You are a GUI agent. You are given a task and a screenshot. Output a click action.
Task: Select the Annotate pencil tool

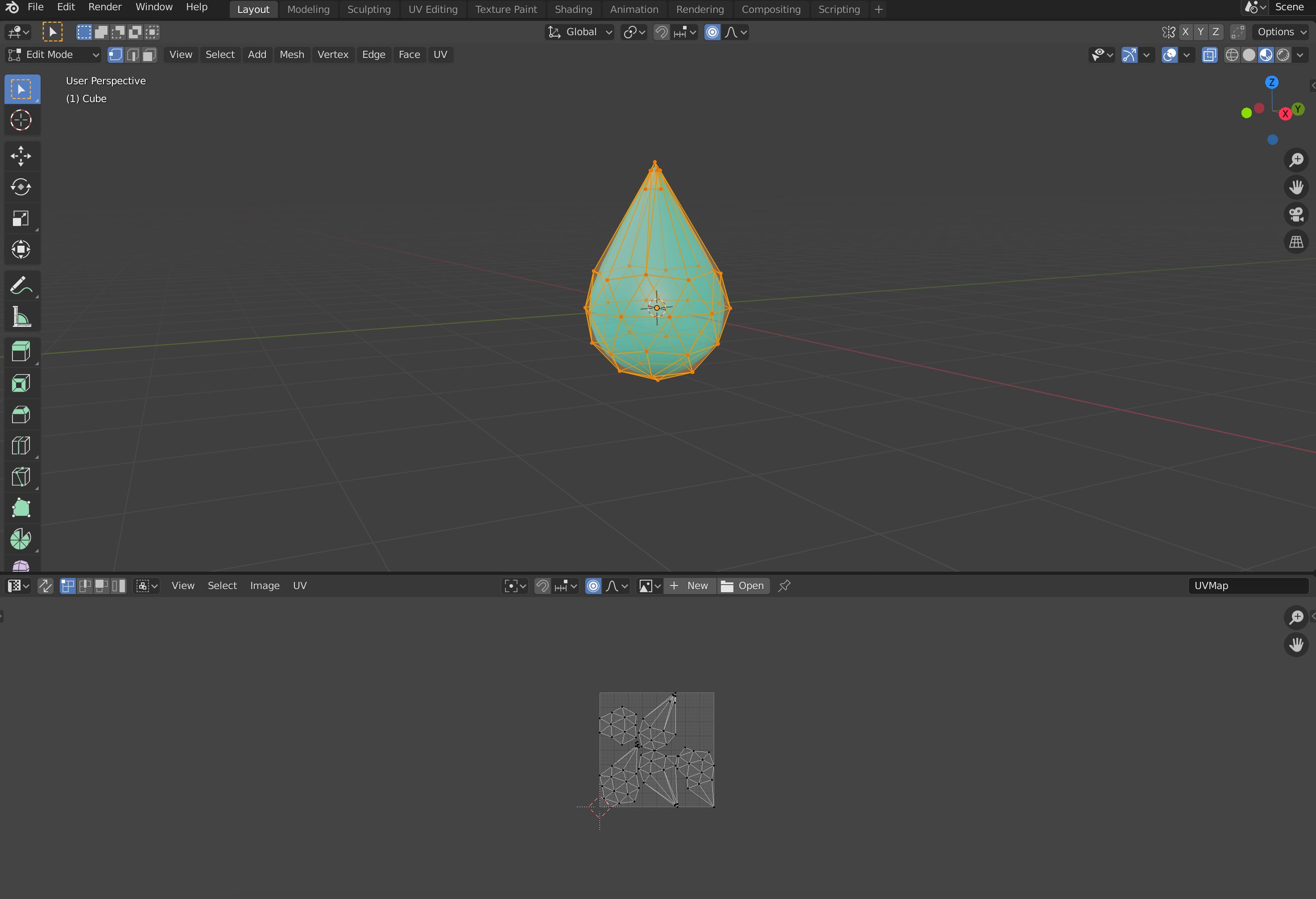click(x=21, y=286)
